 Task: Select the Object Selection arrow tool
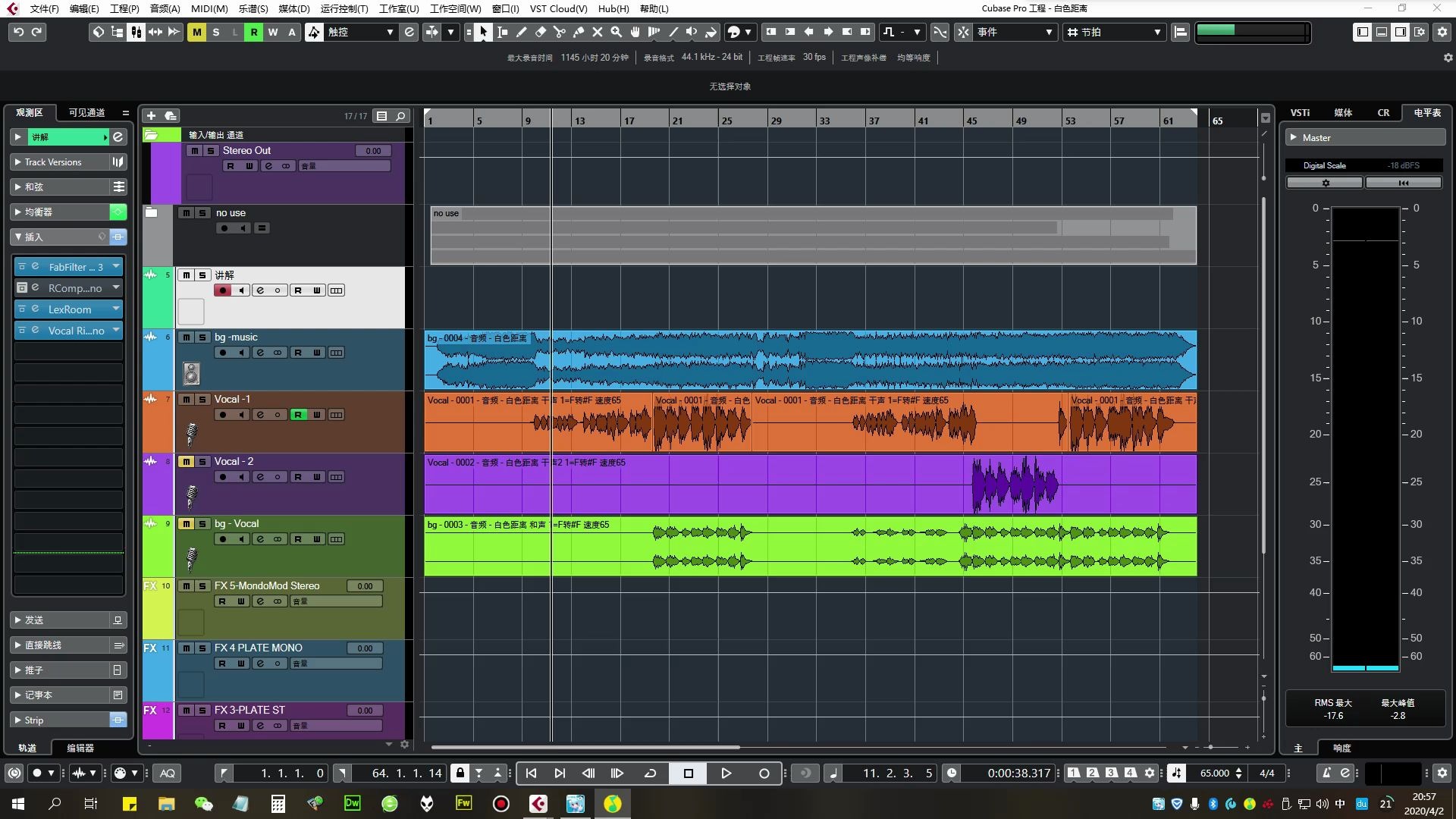click(484, 32)
